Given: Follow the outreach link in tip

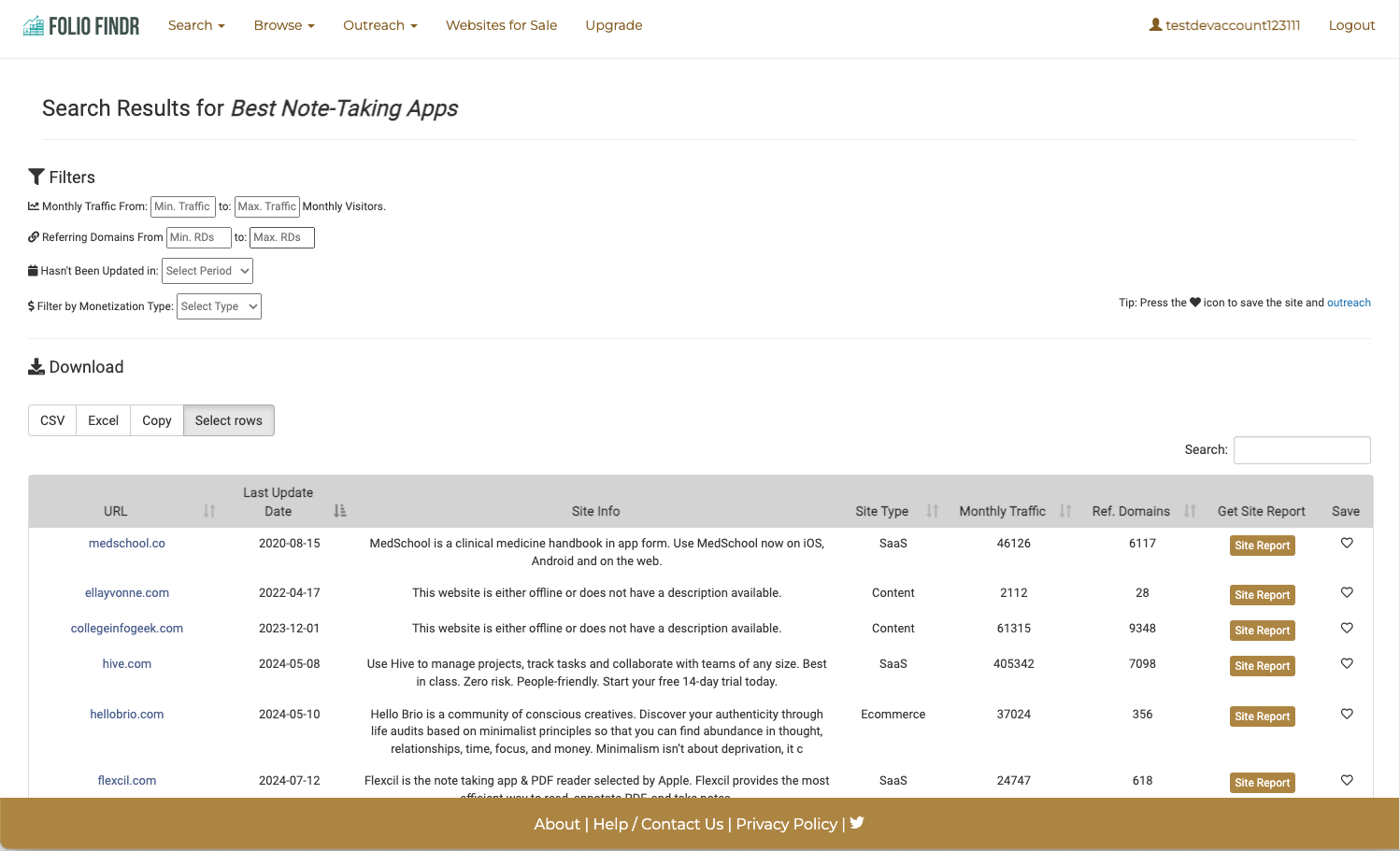Looking at the screenshot, I should click(x=1349, y=303).
